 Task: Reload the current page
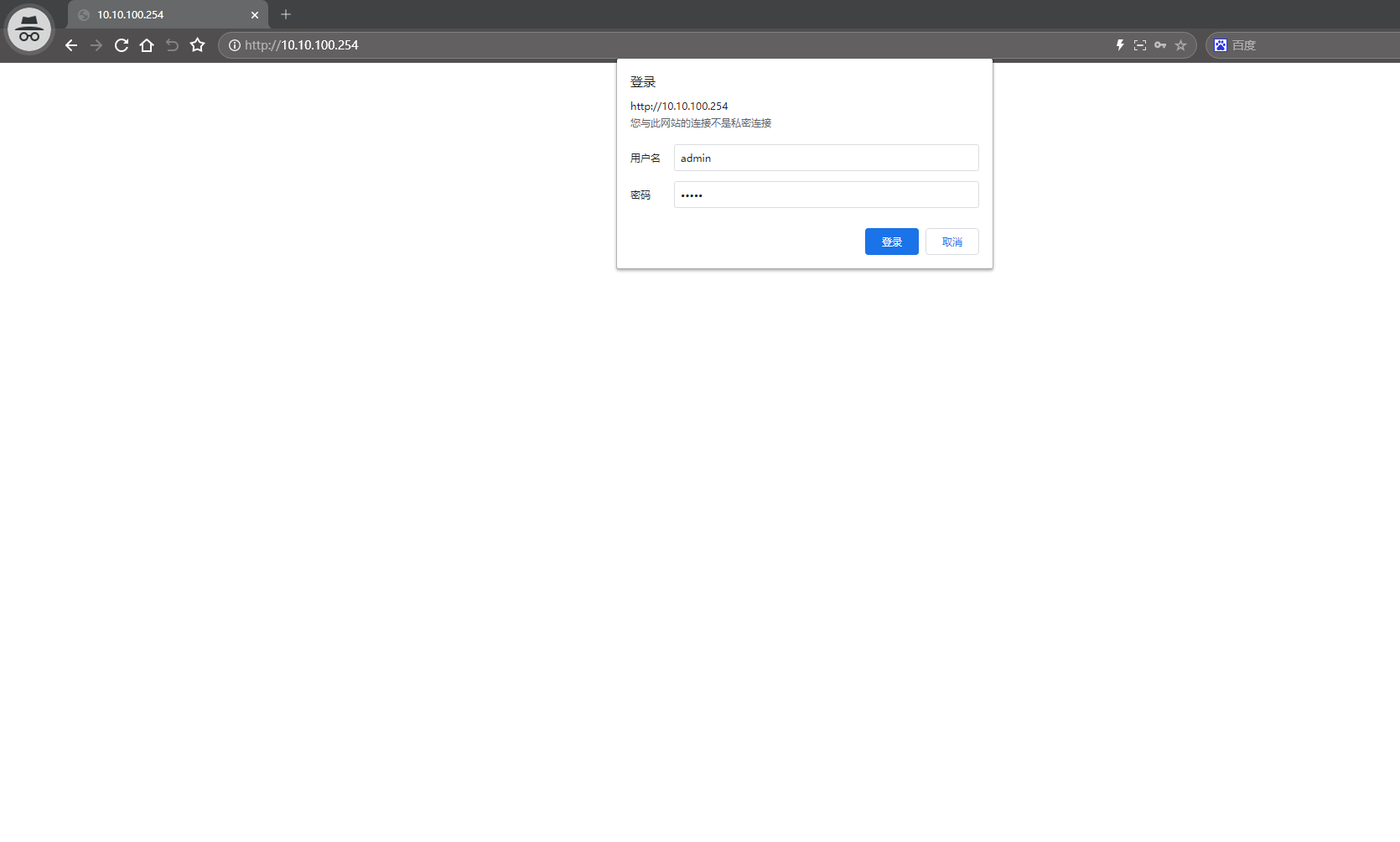[122, 45]
